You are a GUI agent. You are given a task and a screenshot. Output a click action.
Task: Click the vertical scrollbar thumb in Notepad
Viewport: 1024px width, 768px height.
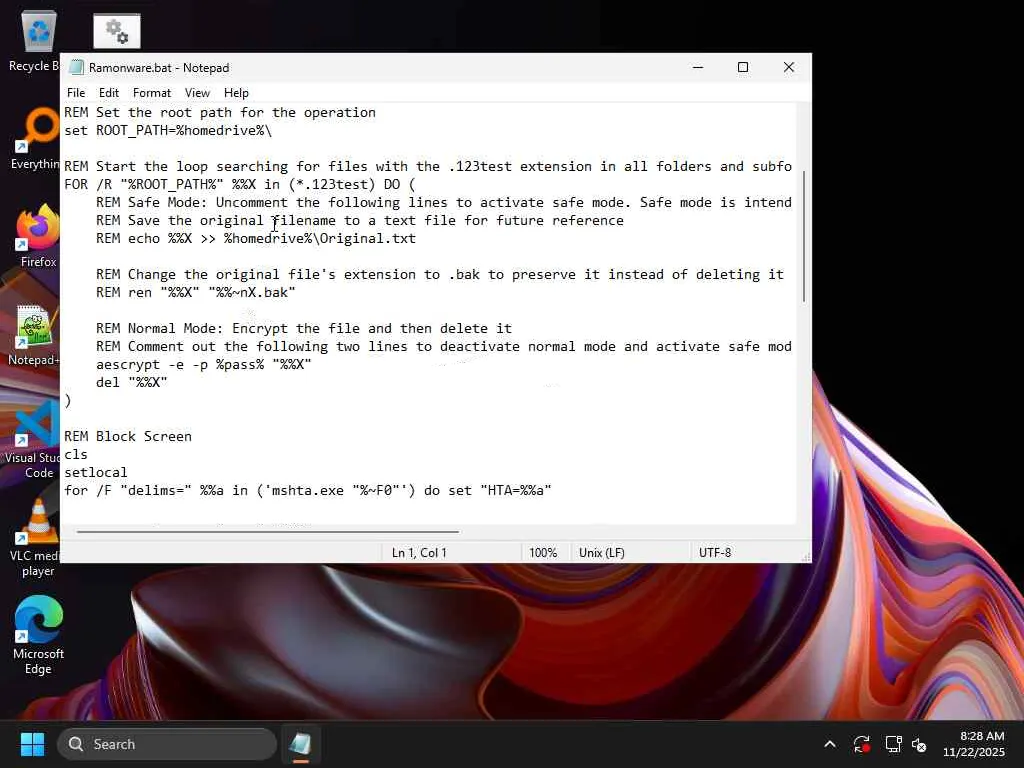pyautogui.click(x=804, y=236)
